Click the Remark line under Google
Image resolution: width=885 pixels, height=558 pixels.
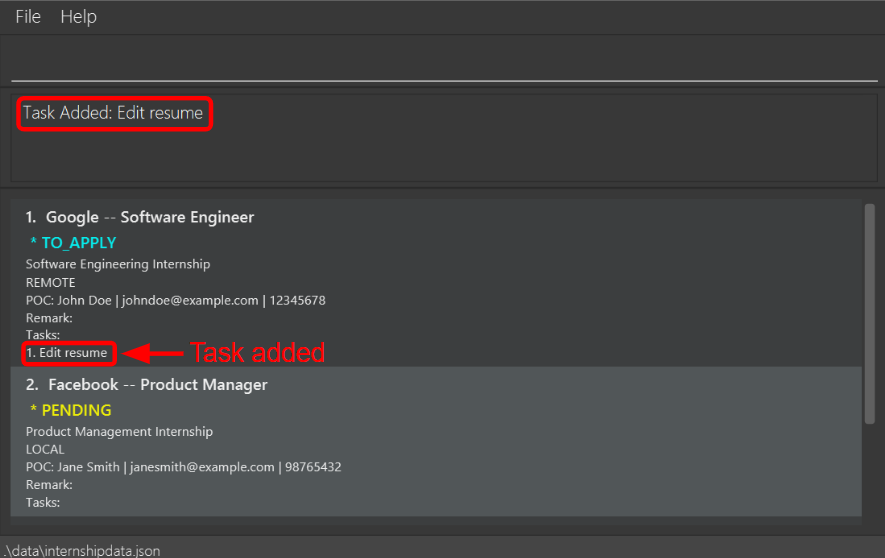[49, 318]
